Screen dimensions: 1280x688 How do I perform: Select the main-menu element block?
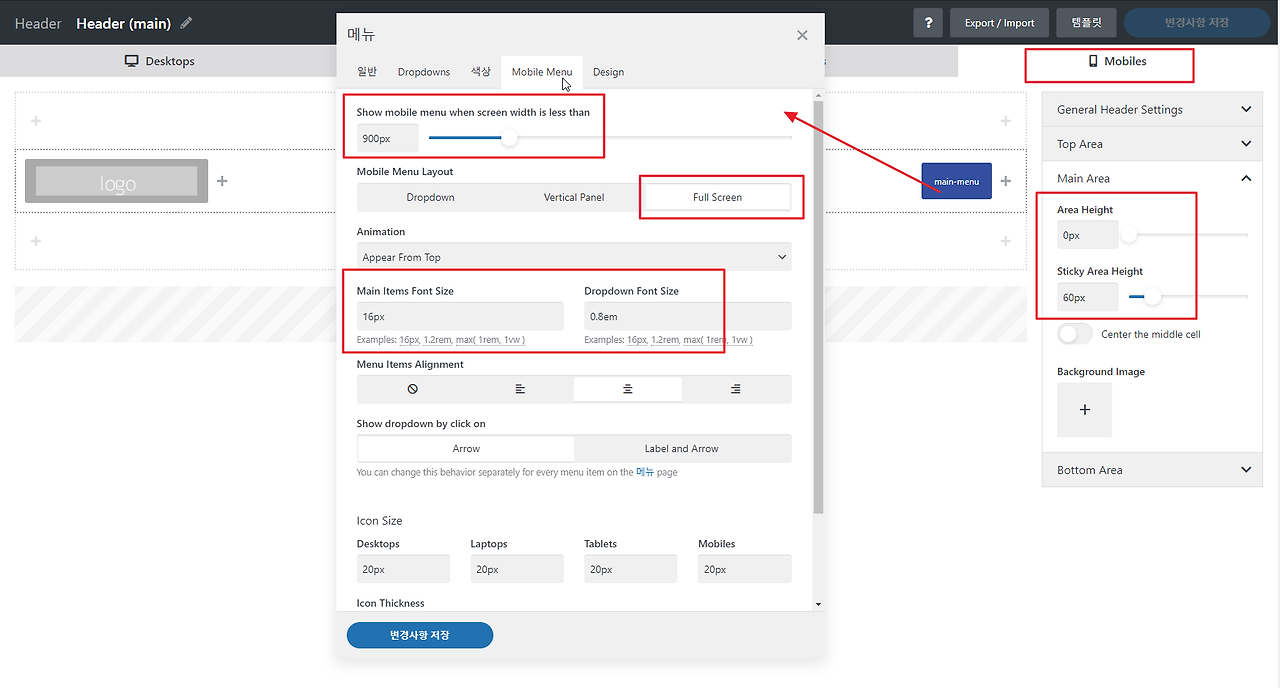pyautogui.click(x=956, y=181)
